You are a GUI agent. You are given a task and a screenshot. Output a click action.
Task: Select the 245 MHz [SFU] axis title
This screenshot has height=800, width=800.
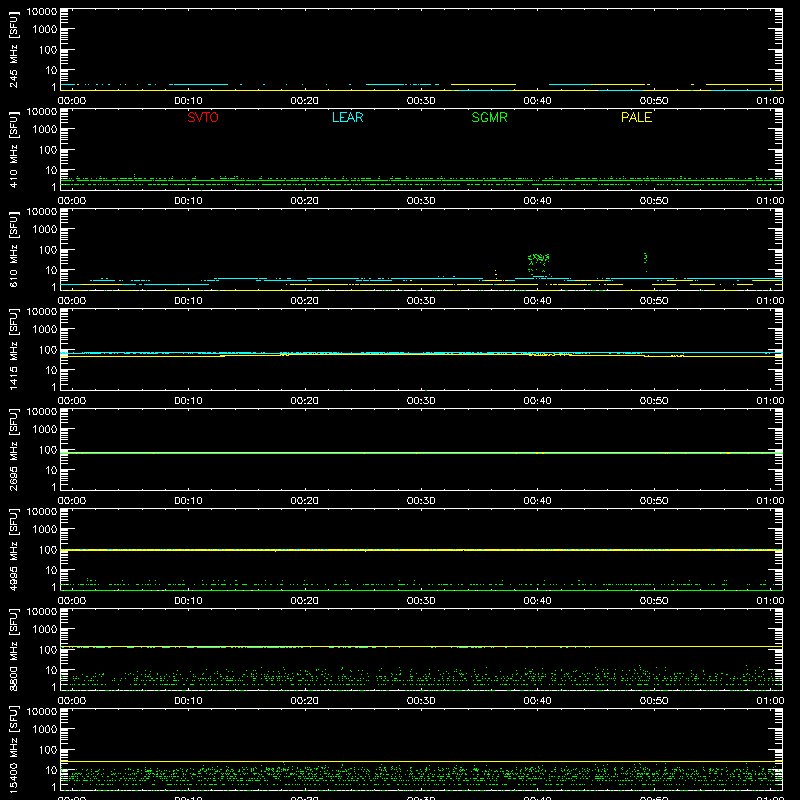tap(13, 50)
